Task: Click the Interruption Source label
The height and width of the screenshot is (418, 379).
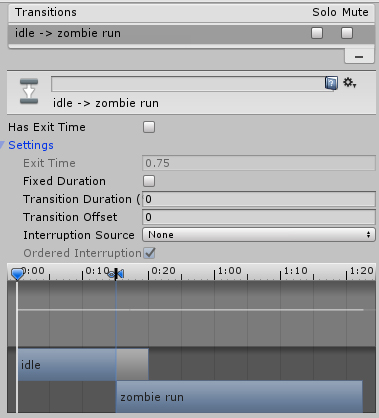Action: tap(79, 235)
